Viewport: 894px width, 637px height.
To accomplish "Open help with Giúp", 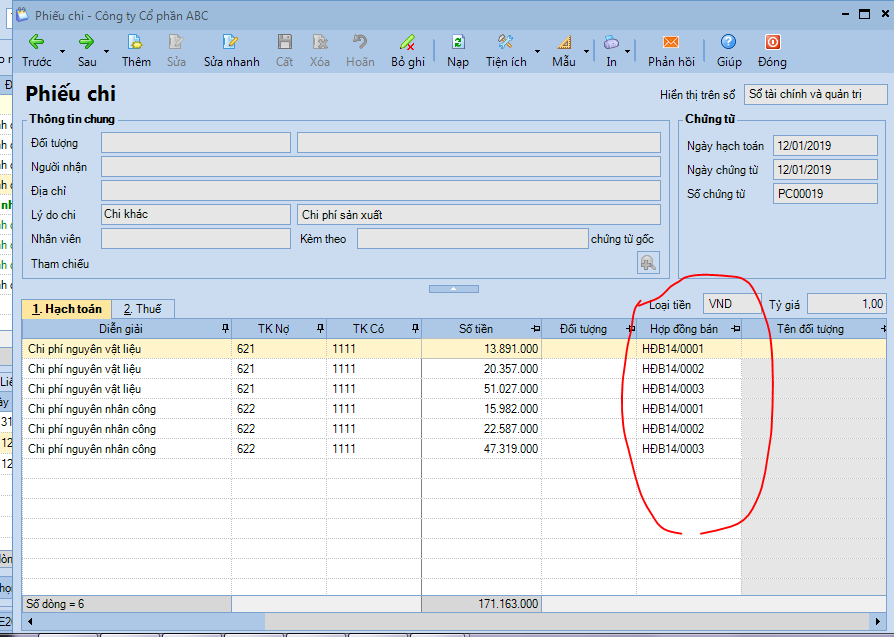I will [729, 51].
